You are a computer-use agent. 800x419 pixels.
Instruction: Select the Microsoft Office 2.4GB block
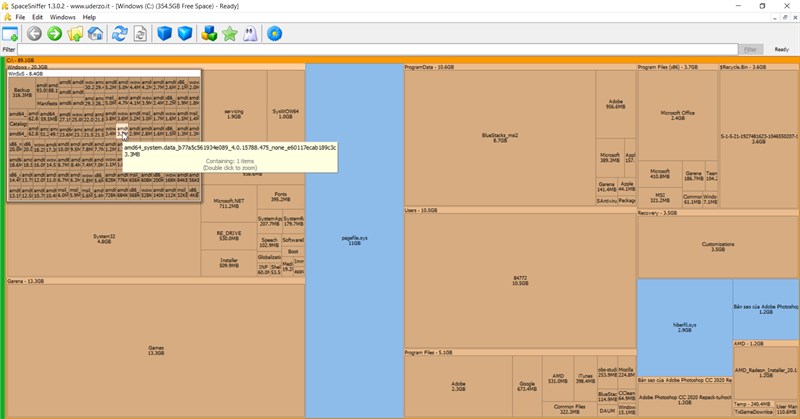[678, 115]
